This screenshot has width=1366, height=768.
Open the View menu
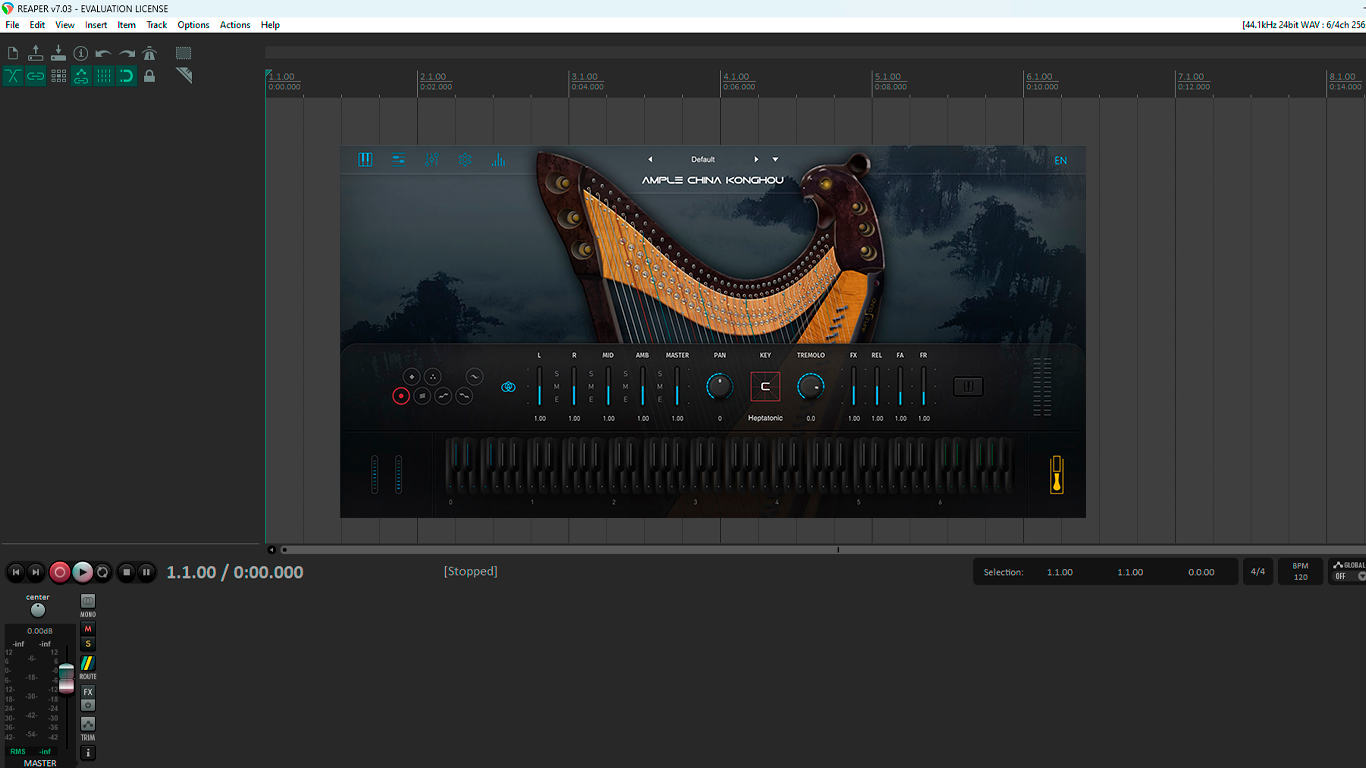click(x=65, y=25)
